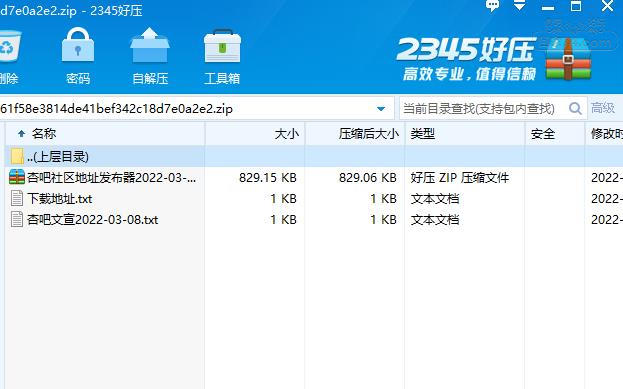Image resolution: width=623 pixels, height=389 pixels.
Task: Click the 2345好压 logo banner
Action: coord(493,59)
